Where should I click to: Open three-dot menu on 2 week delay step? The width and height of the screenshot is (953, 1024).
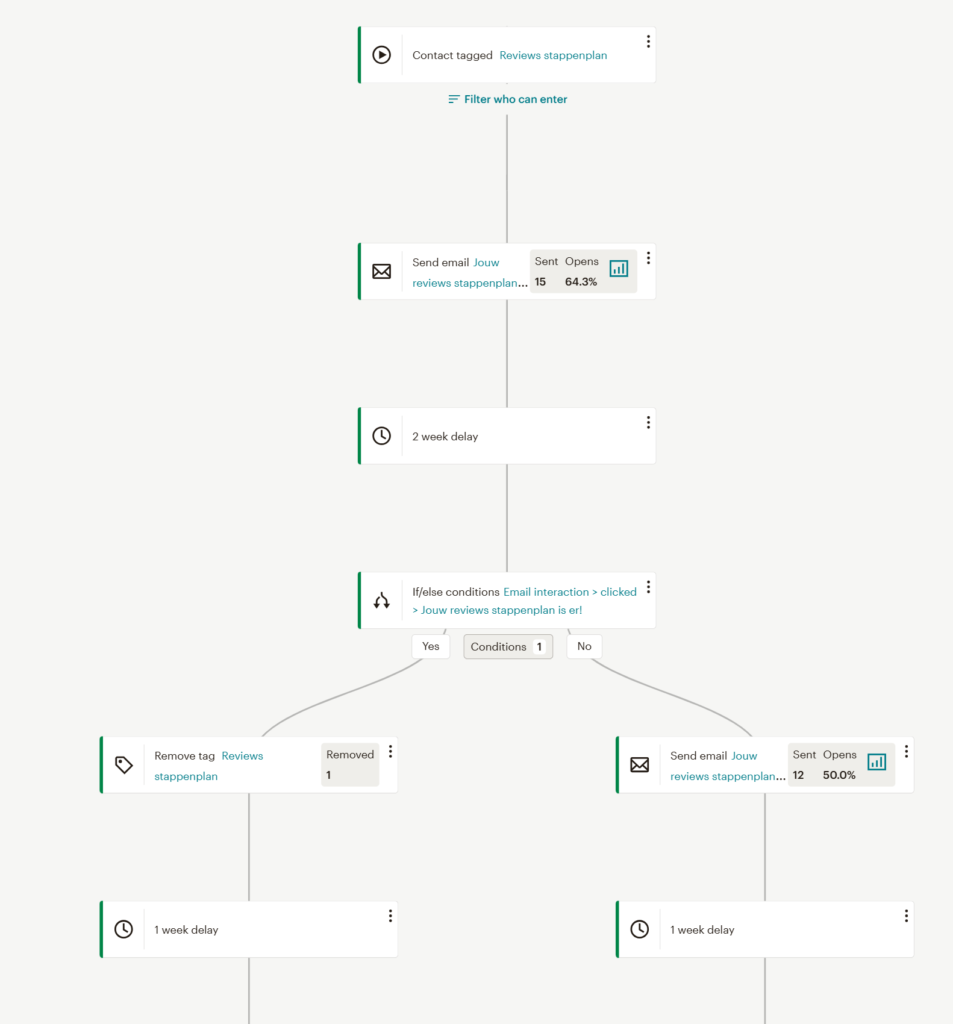(648, 423)
